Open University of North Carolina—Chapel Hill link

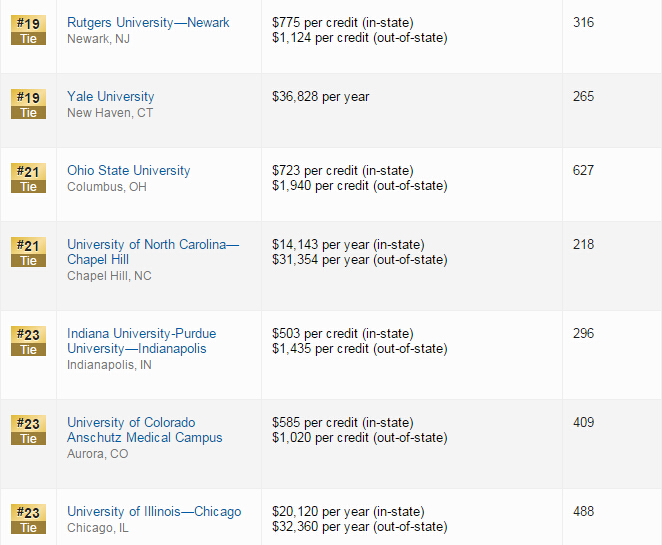[153, 252]
